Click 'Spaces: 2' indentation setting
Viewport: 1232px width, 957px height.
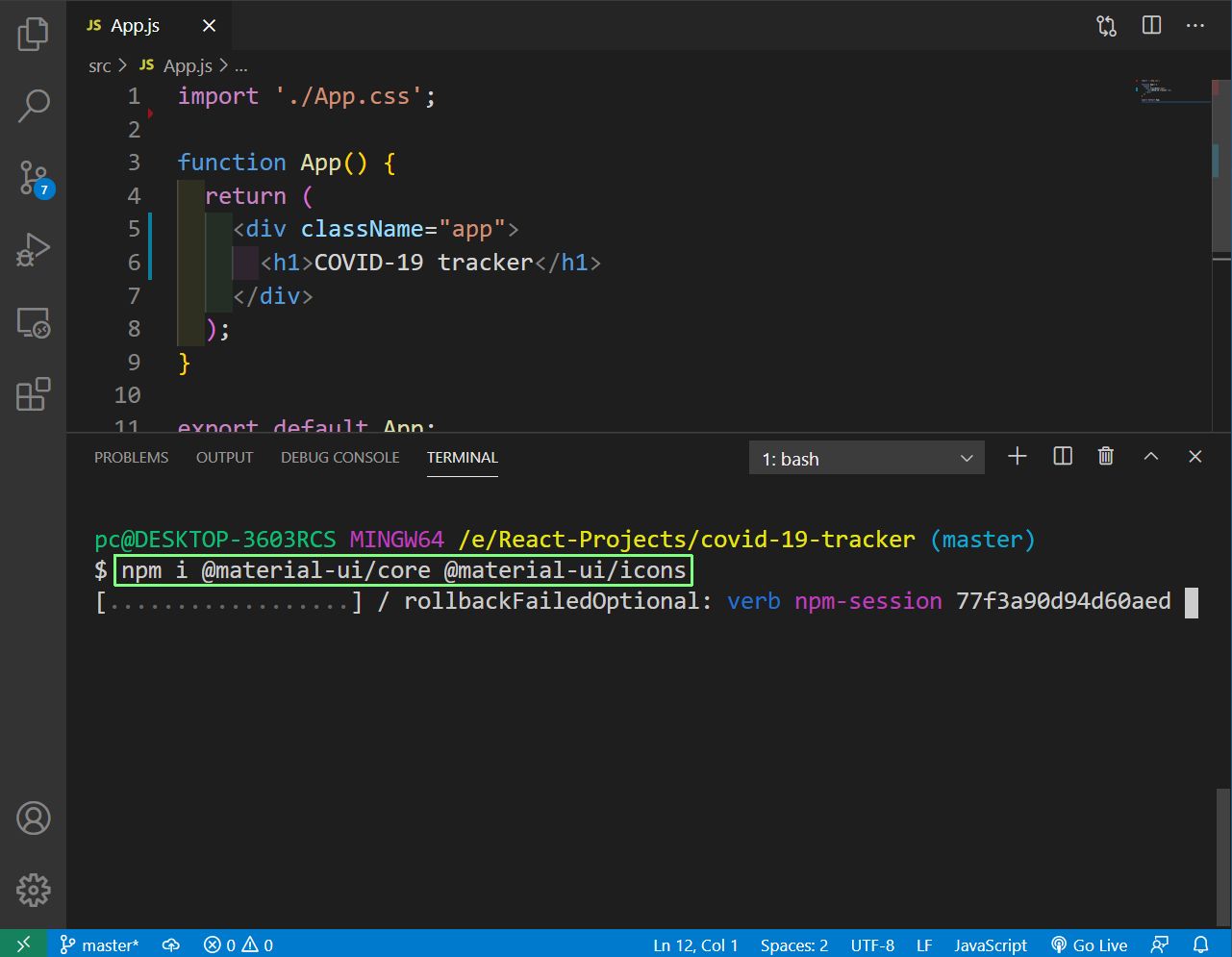(794, 944)
